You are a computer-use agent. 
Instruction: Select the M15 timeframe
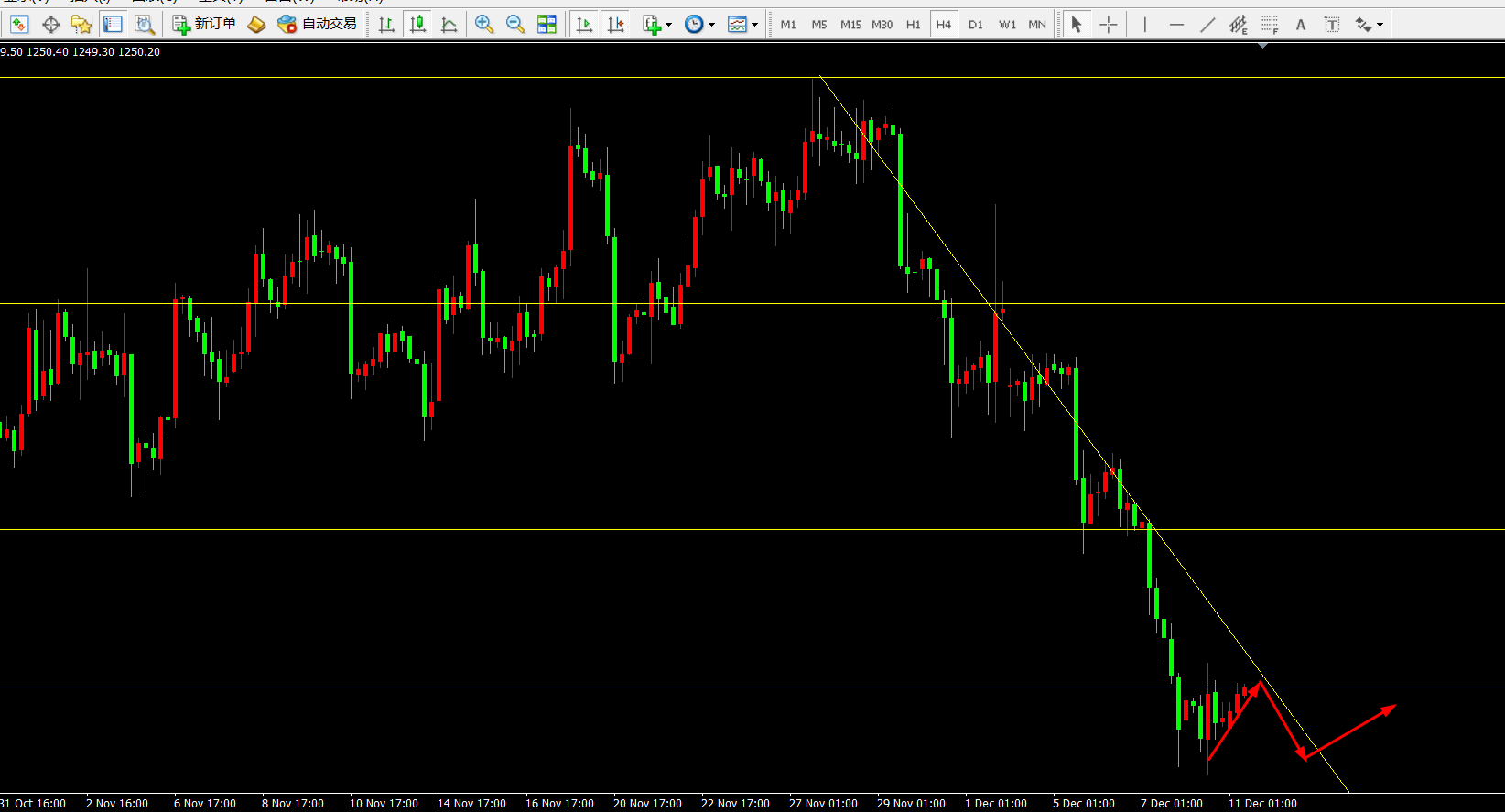pos(851,25)
